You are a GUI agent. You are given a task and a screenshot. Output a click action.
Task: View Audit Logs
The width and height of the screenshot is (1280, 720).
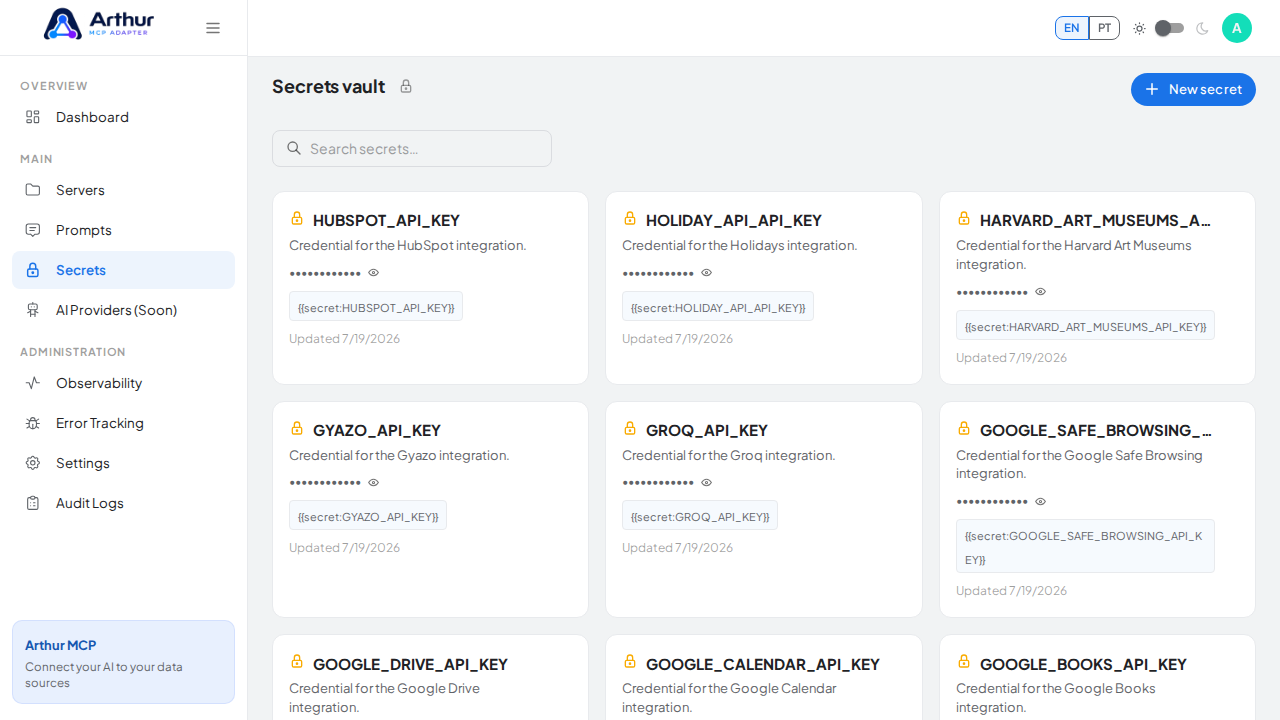click(123, 503)
